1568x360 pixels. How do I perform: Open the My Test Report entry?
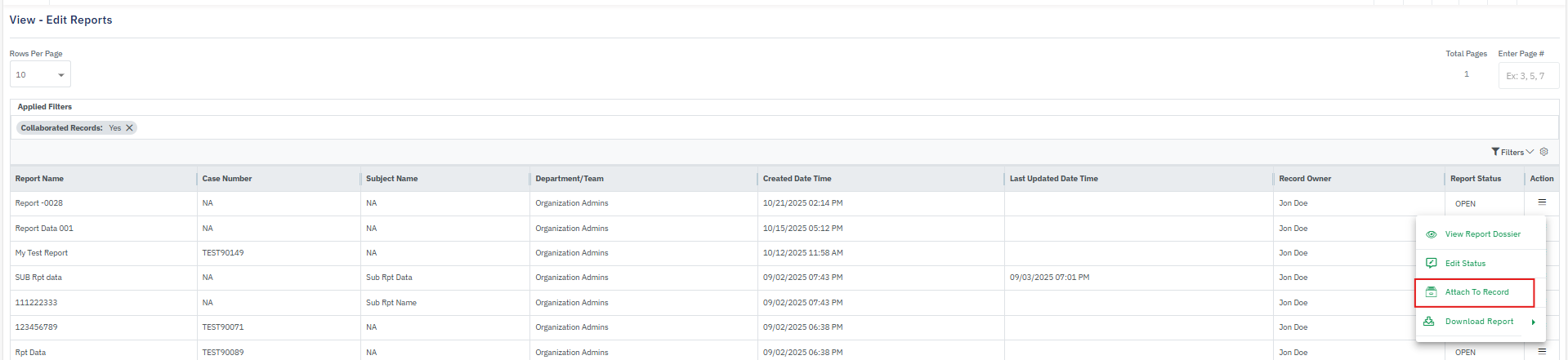(42, 253)
